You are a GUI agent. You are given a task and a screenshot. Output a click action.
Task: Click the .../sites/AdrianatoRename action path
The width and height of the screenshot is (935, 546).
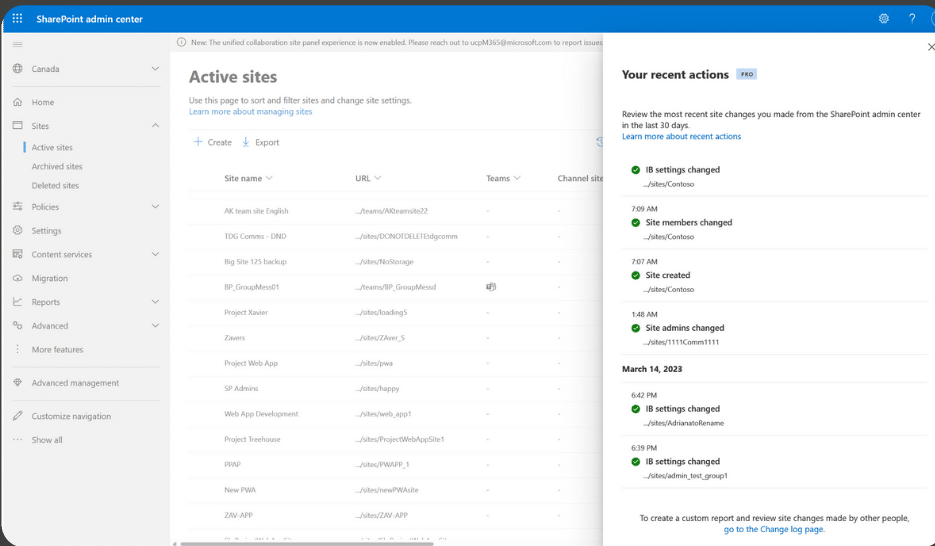coord(683,423)
